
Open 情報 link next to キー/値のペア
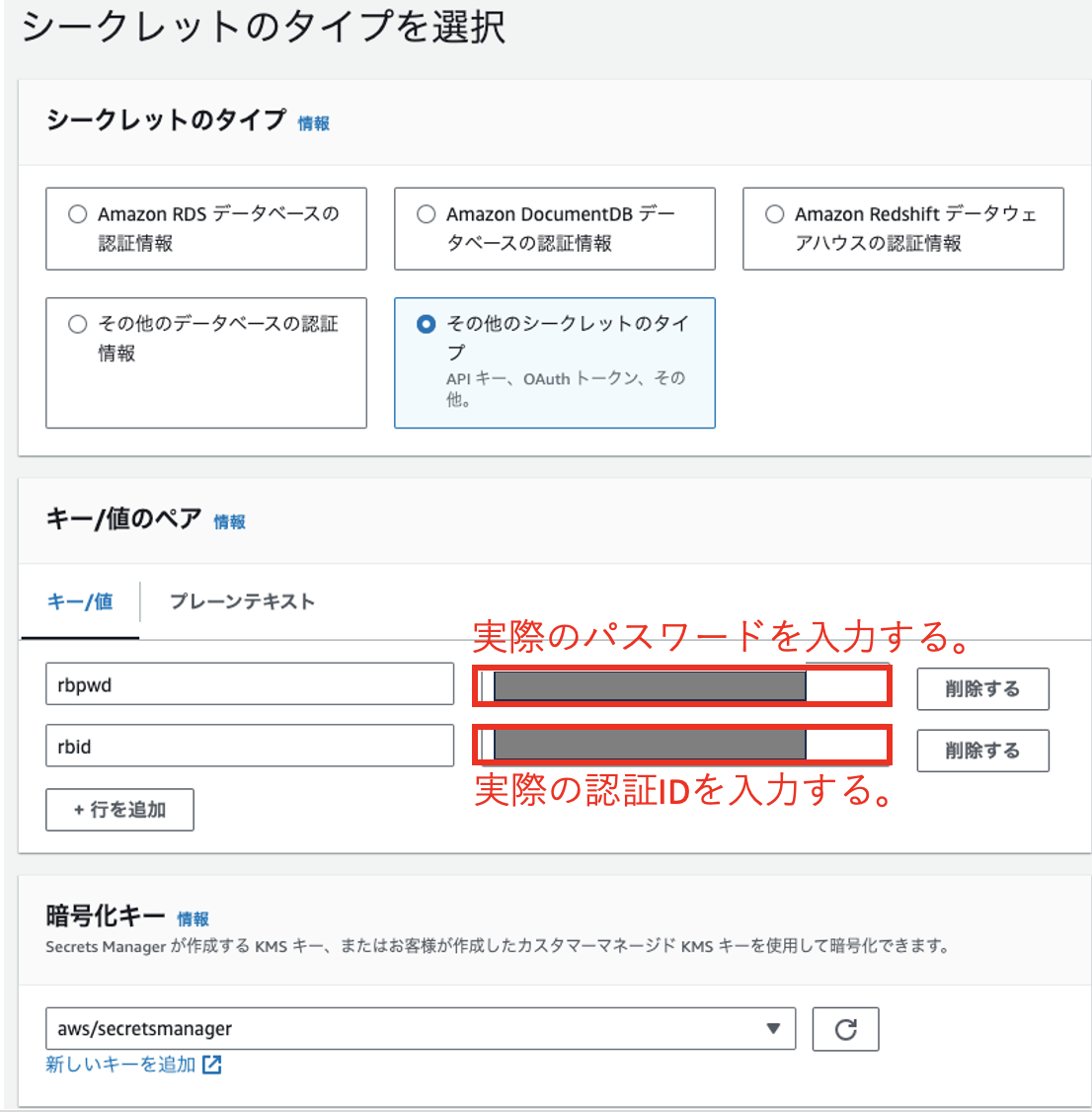230,521
